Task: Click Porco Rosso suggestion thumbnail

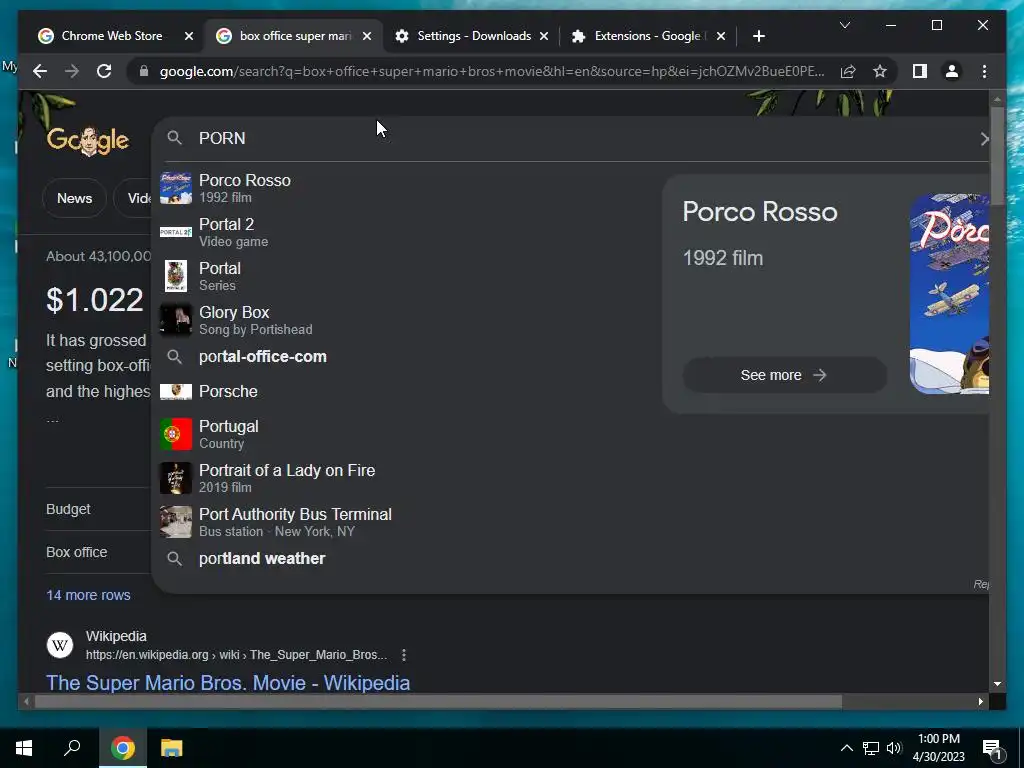Action: [176, 188]
